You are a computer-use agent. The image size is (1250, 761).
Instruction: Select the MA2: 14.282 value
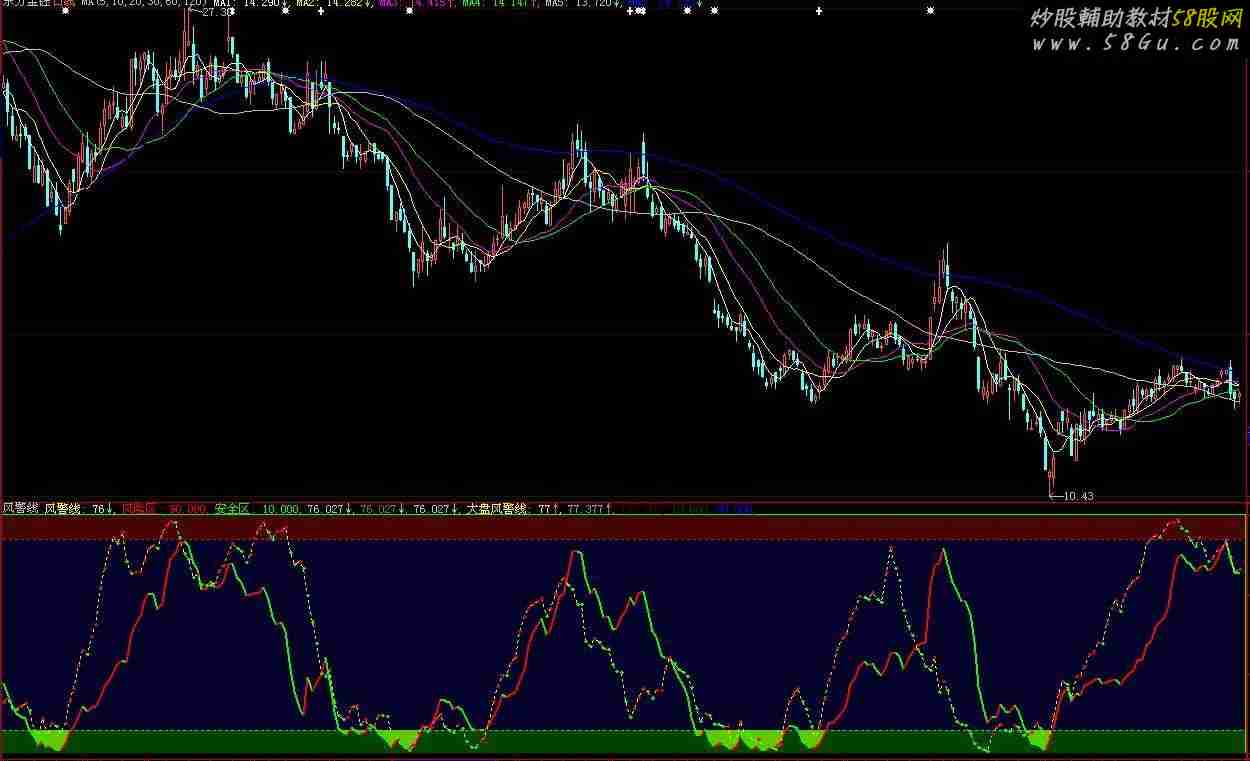(332, 3)
